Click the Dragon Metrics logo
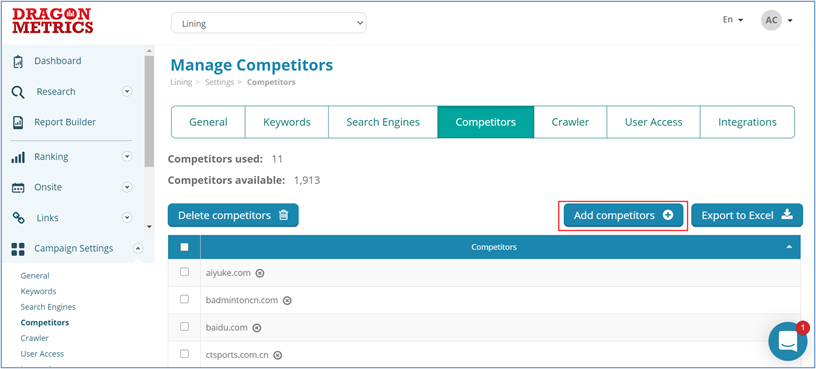The height and width of the screenshot is (369, 816). [53, 21]
